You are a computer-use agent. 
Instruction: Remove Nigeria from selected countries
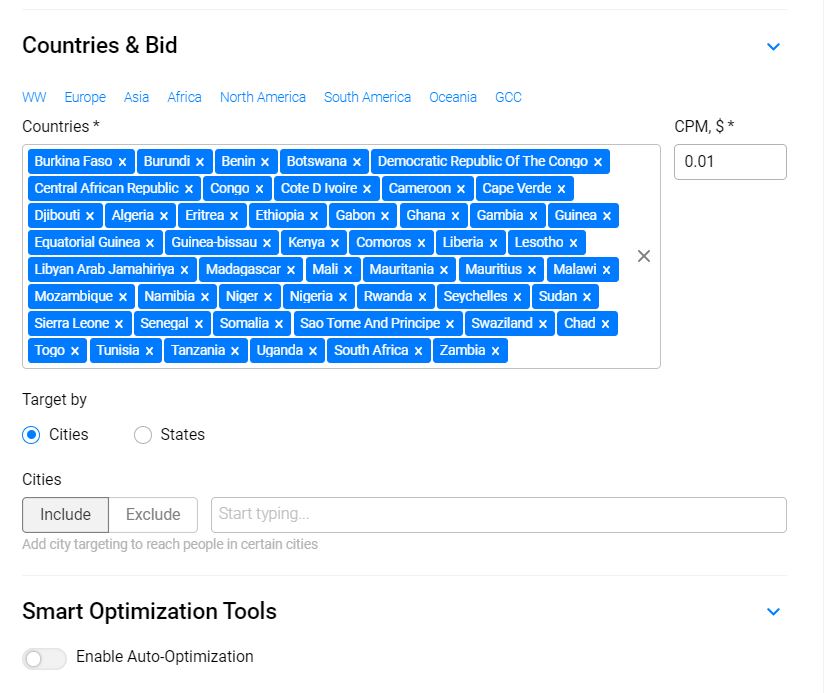(343, 297)
